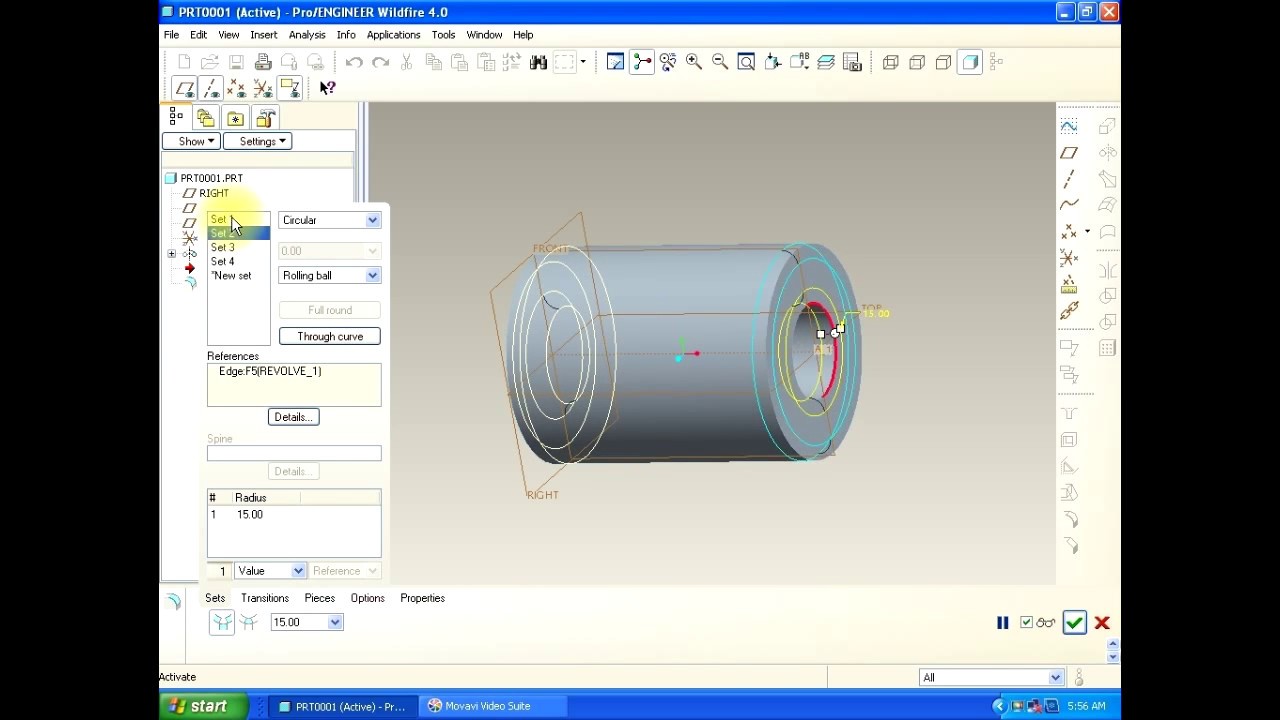The height and width of the screenshot is (720, 1280).
Task: Click the Repaint screen icon
Action: pyautogui.click(x=616, y=62)
